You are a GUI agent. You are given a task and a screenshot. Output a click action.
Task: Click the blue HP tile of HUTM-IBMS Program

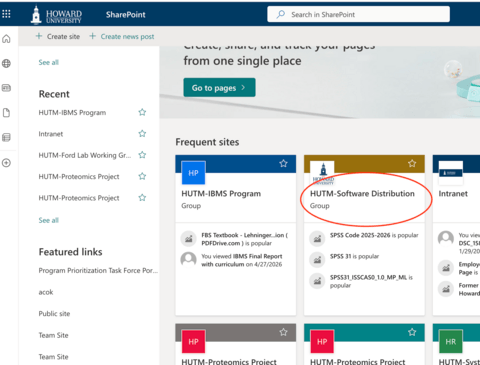(x=193, y=173)
